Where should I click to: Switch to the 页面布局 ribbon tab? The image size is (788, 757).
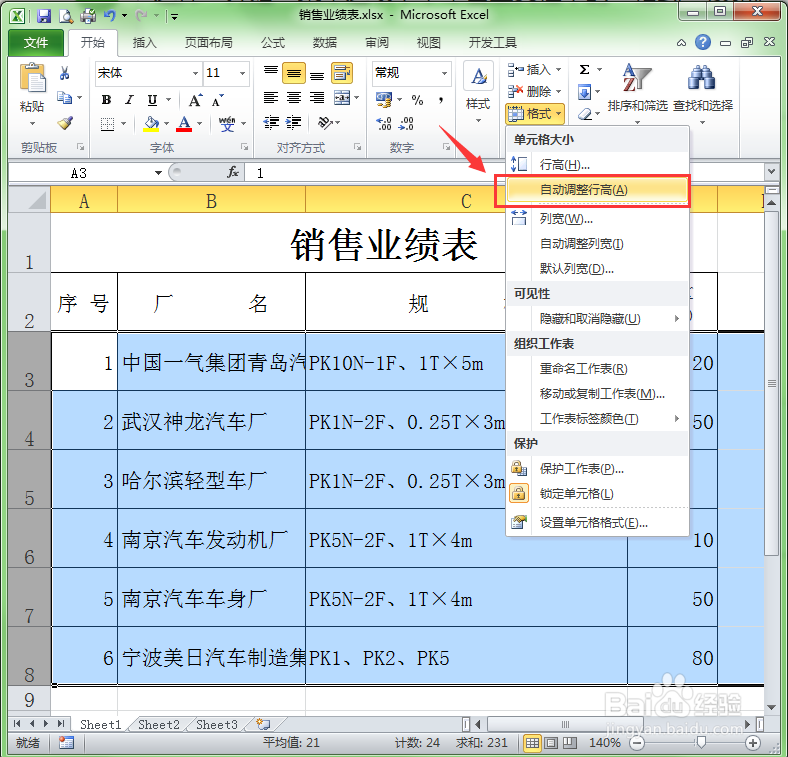coord(209,43)
